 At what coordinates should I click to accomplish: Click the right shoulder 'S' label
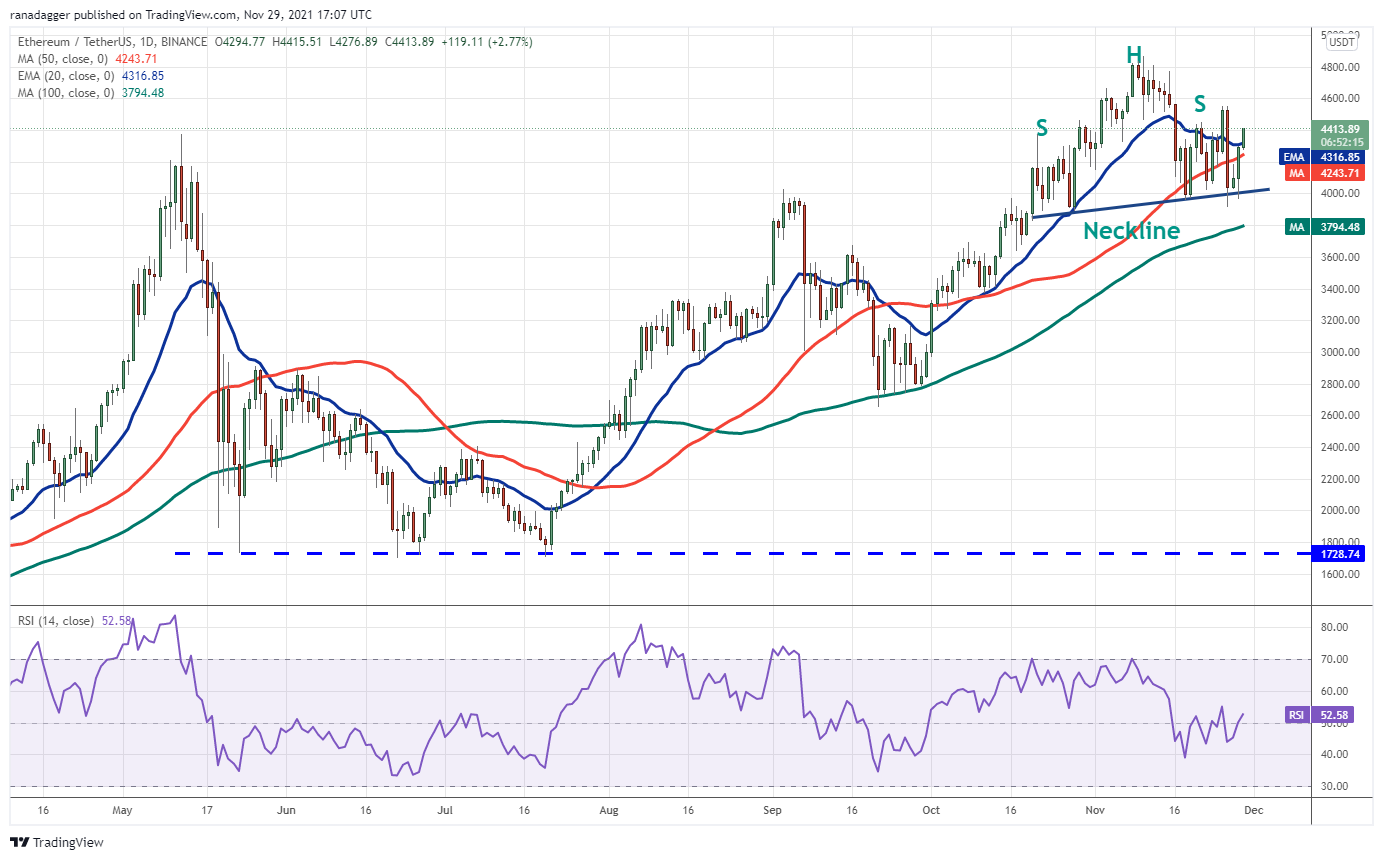1199,104
